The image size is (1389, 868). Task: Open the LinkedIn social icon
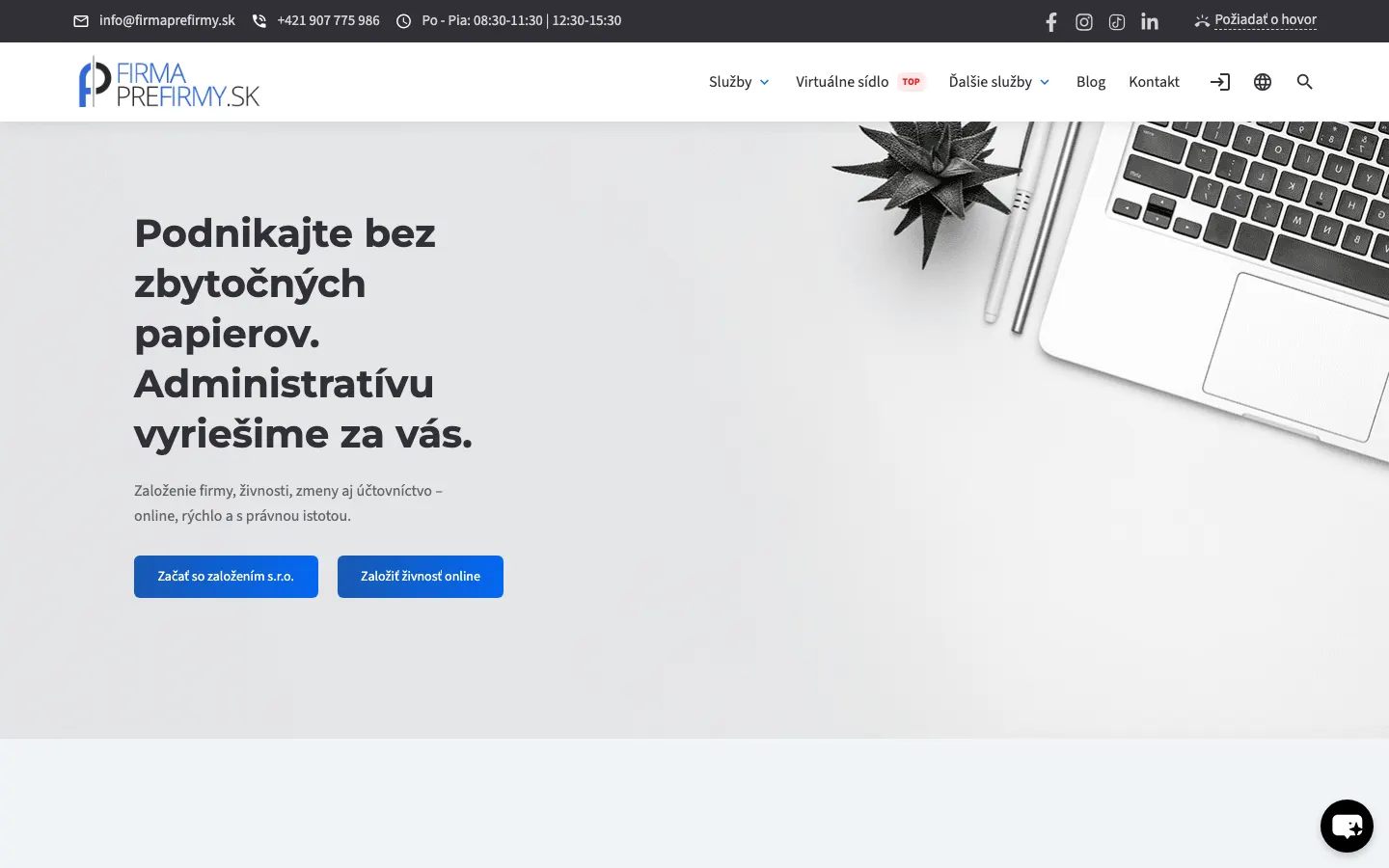1150,21
